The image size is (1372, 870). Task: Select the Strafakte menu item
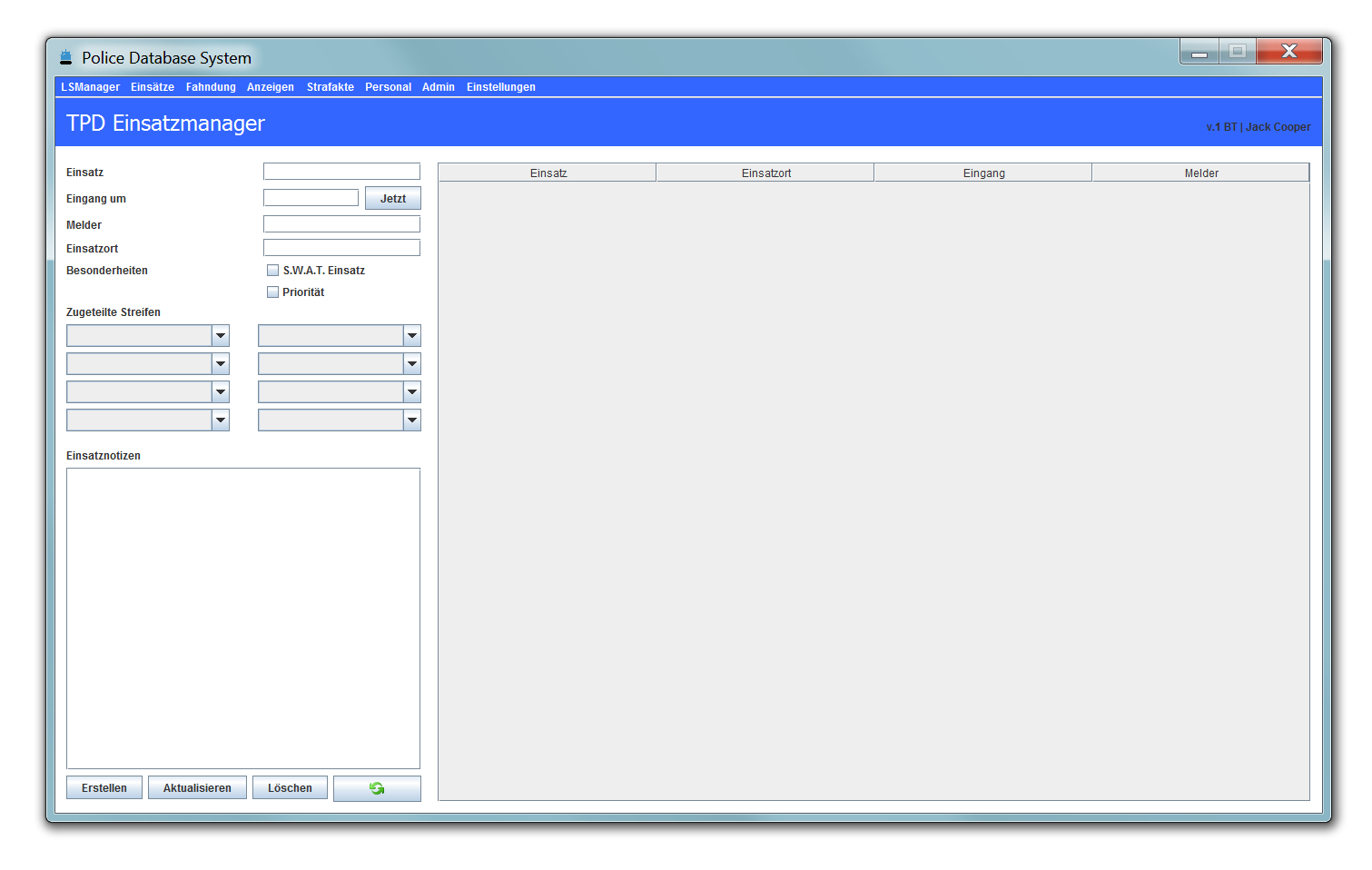(x=331, y=87)
